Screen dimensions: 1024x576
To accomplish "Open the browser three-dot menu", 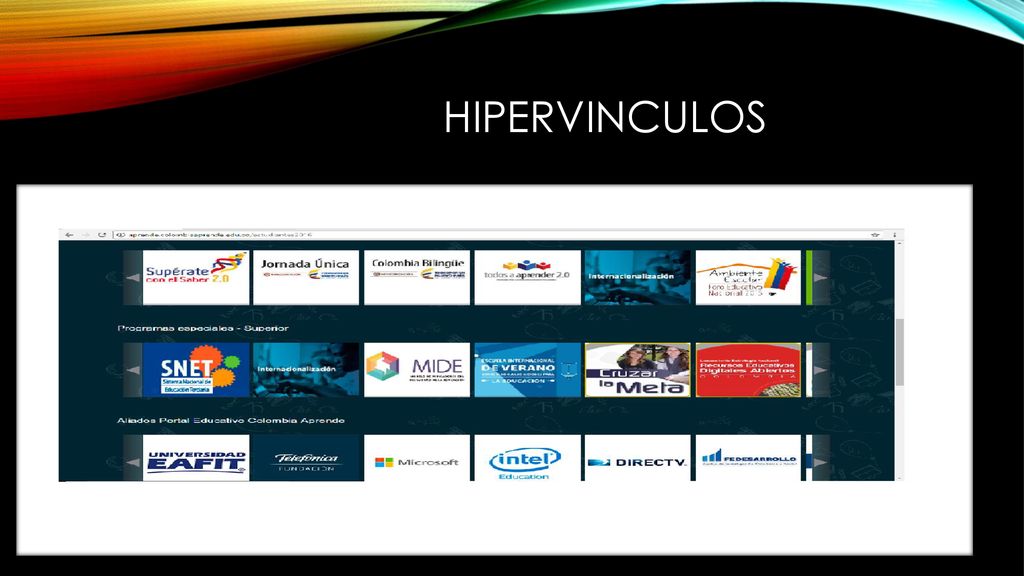I will click(x=895, y=234).
